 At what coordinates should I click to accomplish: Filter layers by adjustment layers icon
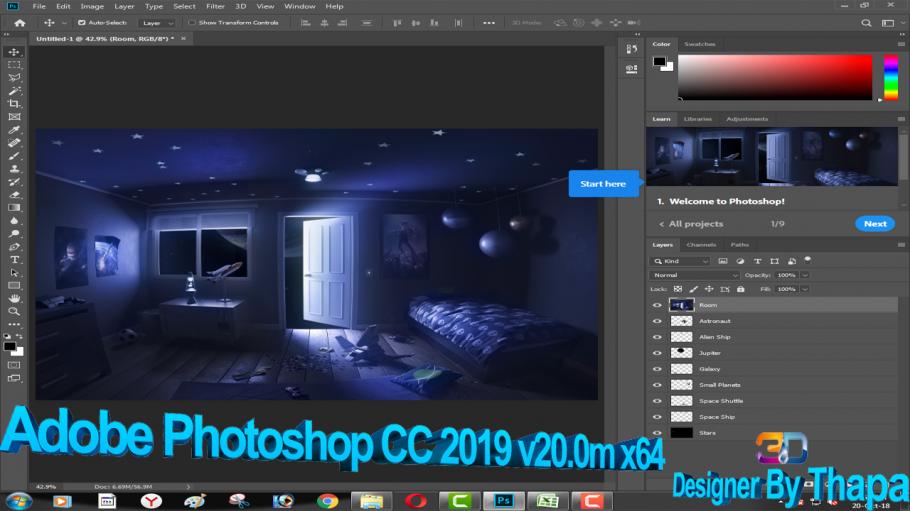click(740, 261)
